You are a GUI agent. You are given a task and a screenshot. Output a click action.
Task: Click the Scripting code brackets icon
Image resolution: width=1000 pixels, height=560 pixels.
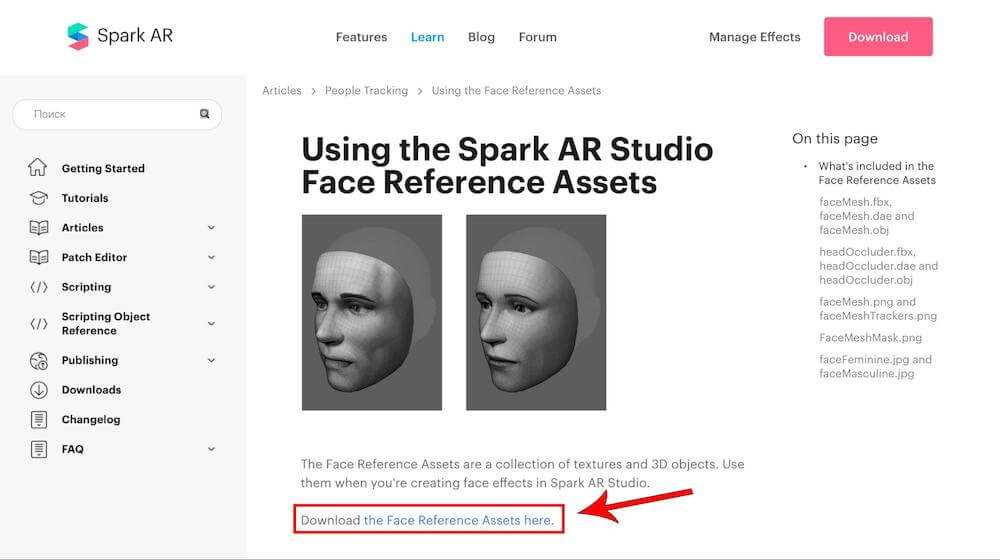(38, 287)
